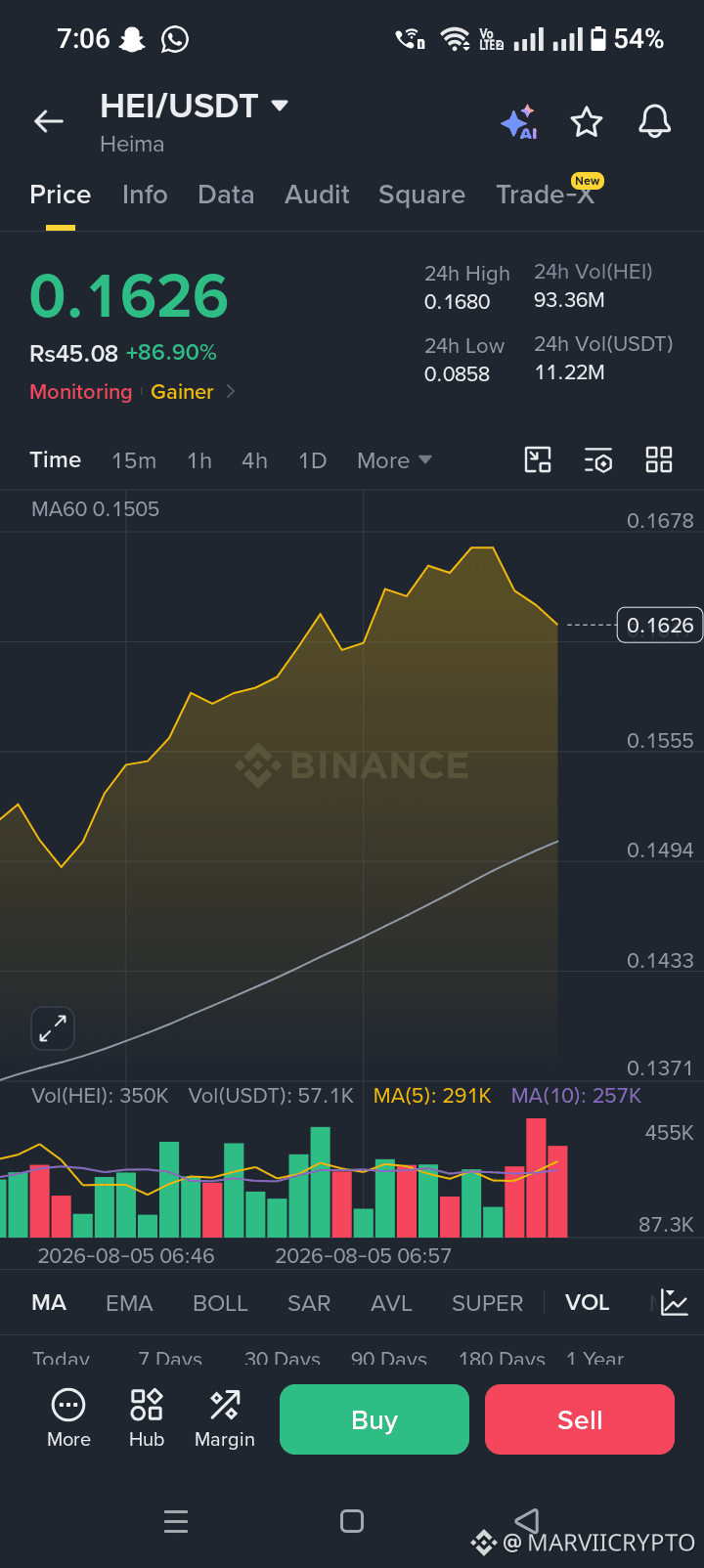
Task: Tap the 24h Vol(HEI) 93.36M value
Action: 569,300
